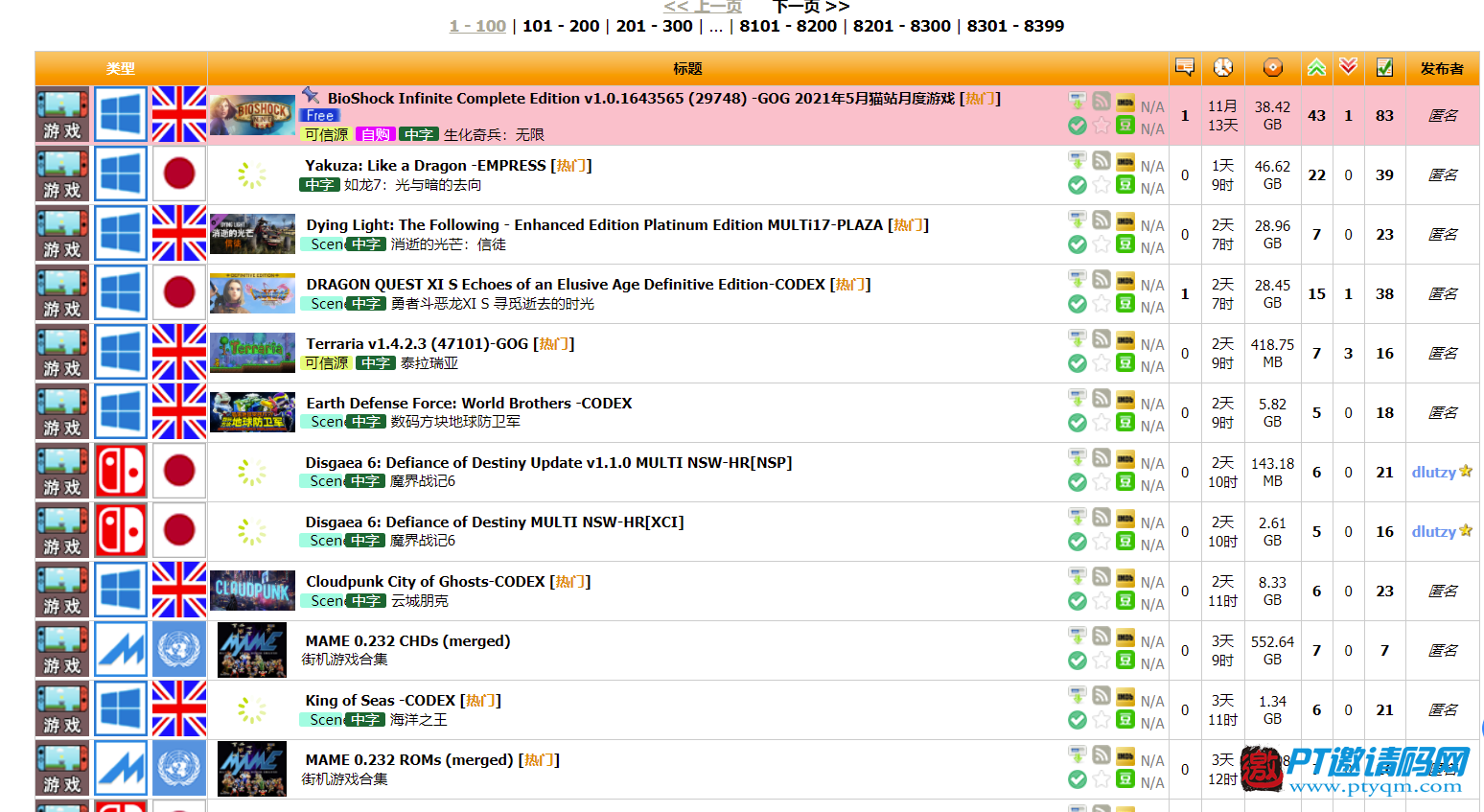Image resolution: width=1484 pixels, height=812 pixels.
Task: Click the game category icon in BioShock row
Action: pyautogui.click(x=62, y=115)
